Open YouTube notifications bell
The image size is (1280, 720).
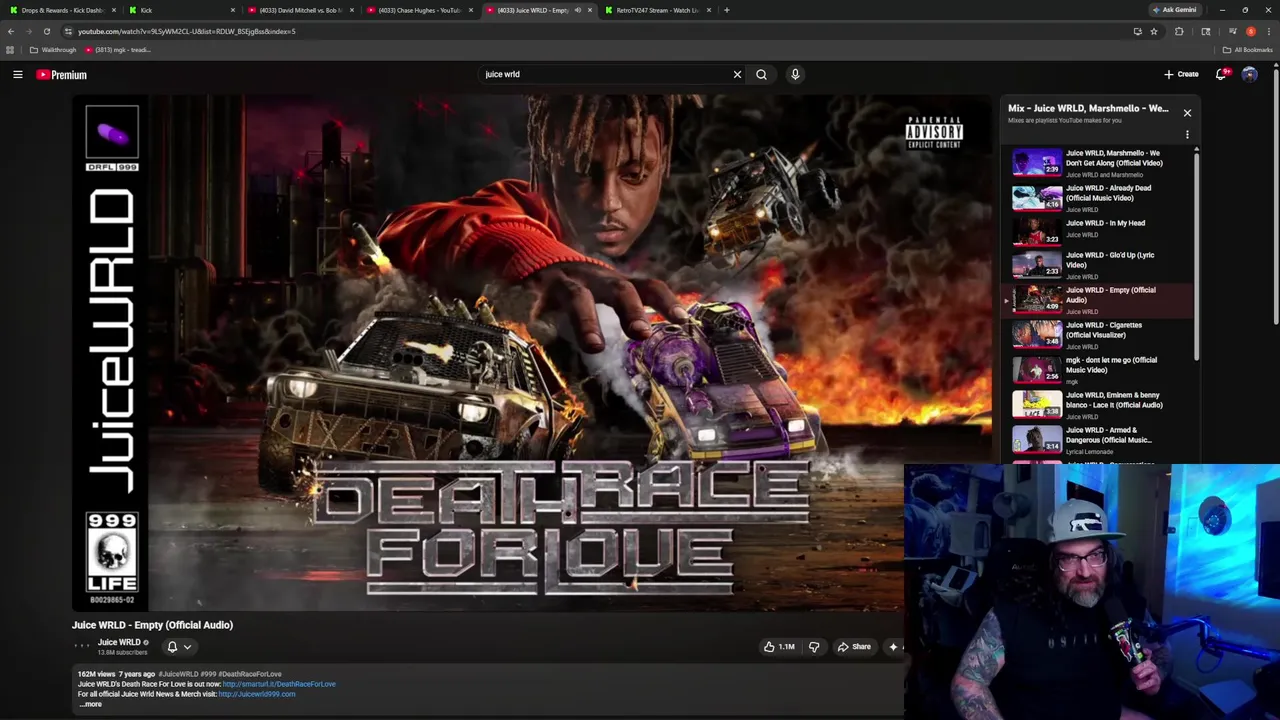point(1222,74)
